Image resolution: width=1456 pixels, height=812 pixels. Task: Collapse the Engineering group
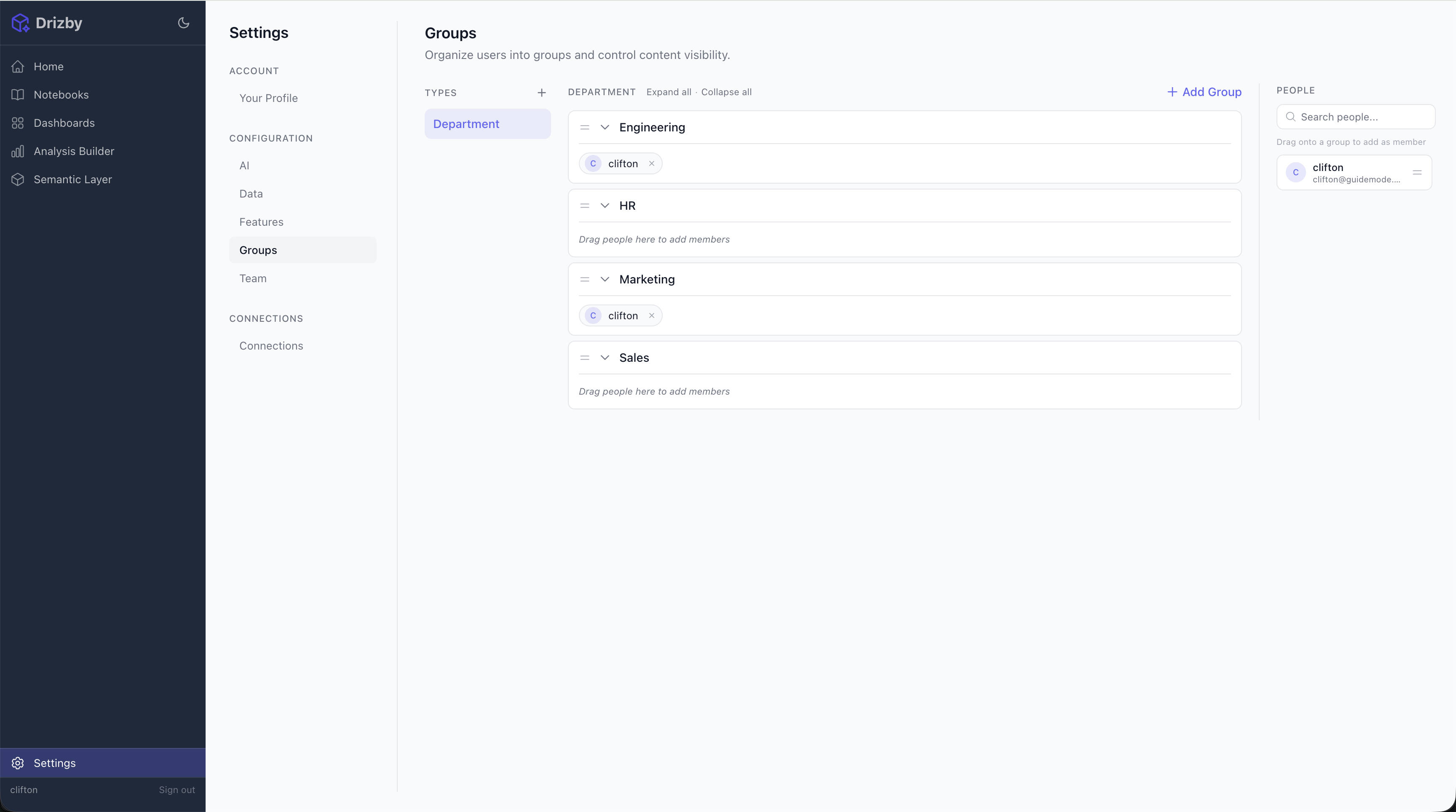coord(605,127)
